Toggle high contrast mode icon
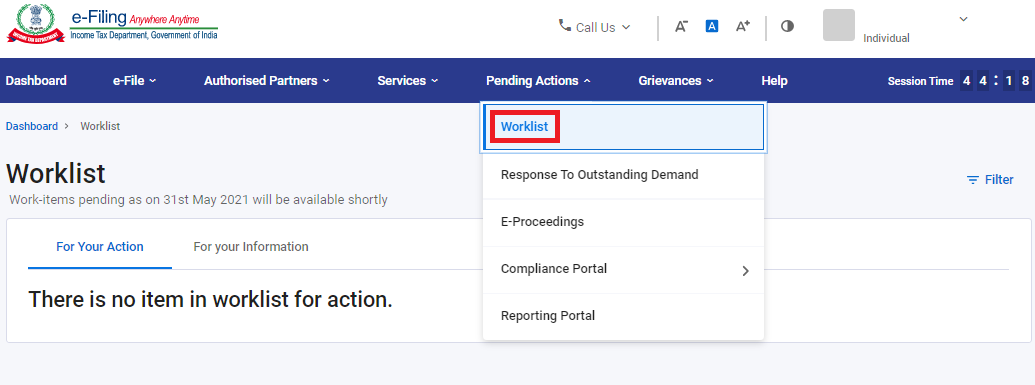This screenshot has width=1035, height=385. pyautogui.click(x=787, y=26)
